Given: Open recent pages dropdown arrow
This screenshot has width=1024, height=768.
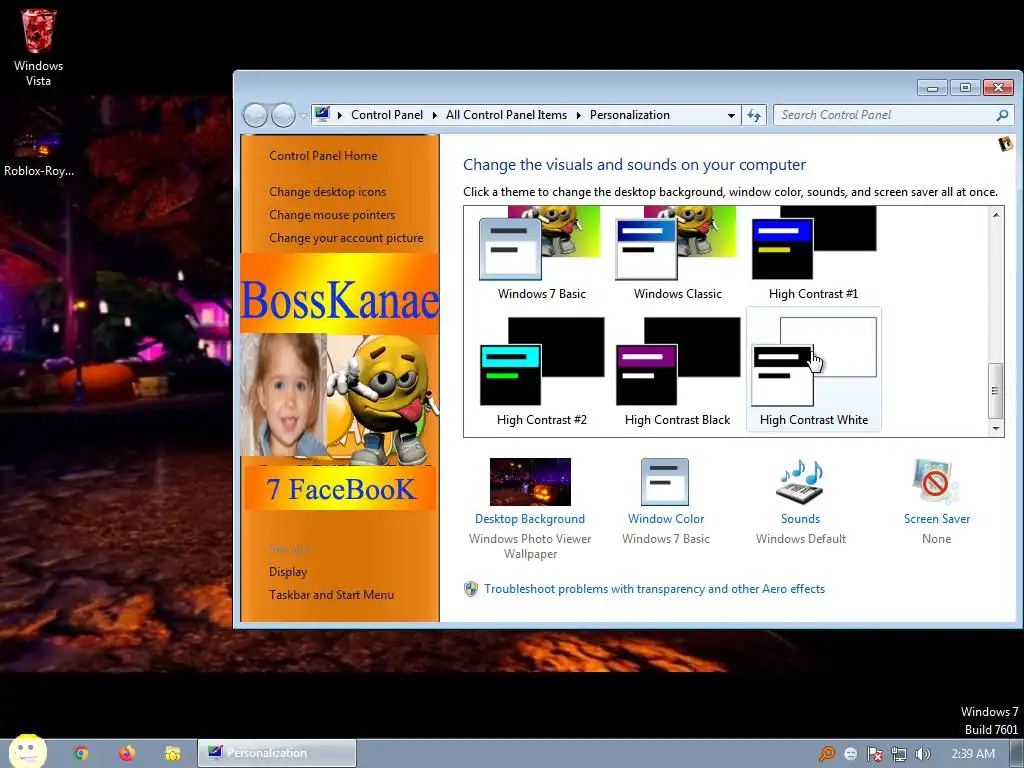Looking at the screenshot, I should pyautogui.click(x=303, y=116).
